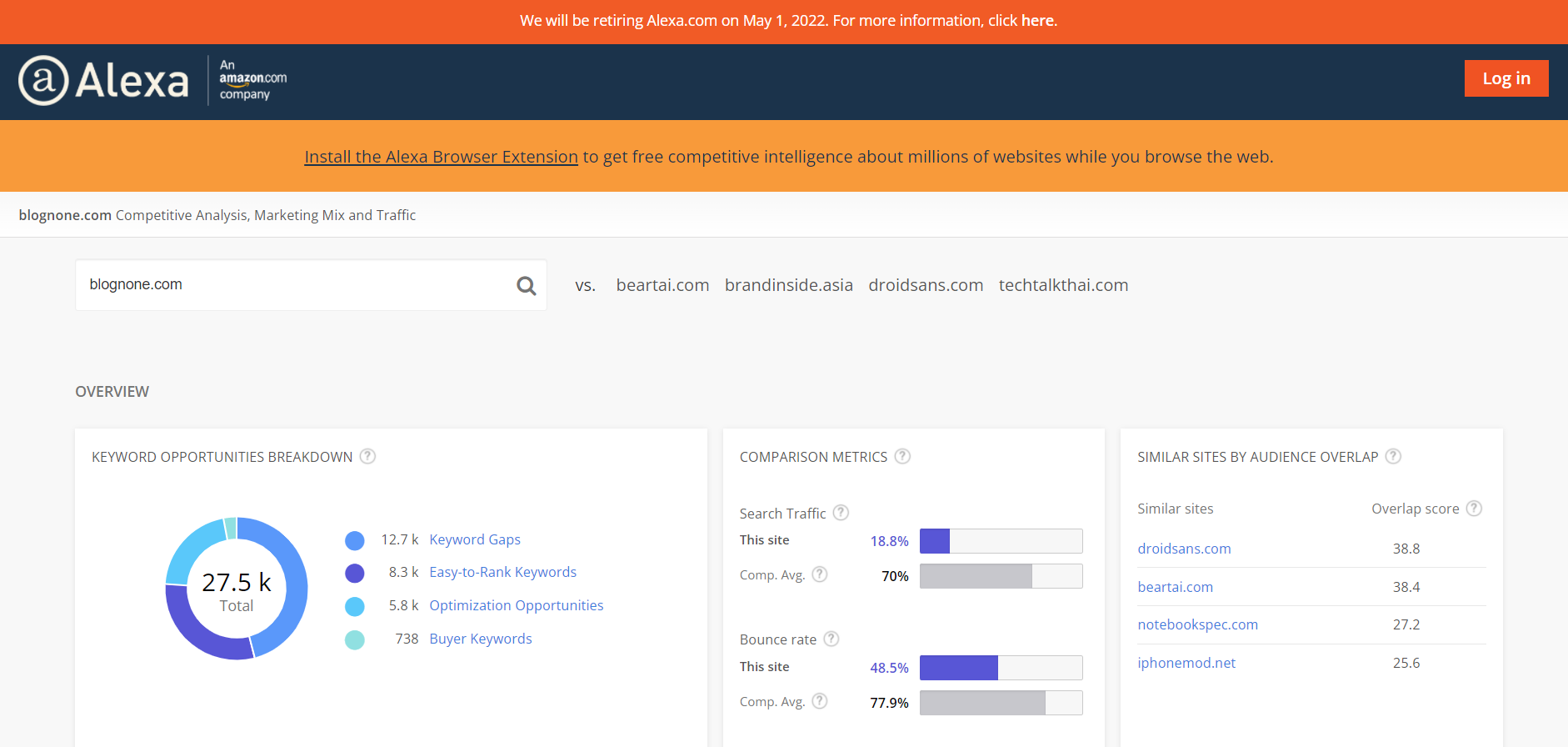Click the 'Similar sites' column header

click(1175, 509)
